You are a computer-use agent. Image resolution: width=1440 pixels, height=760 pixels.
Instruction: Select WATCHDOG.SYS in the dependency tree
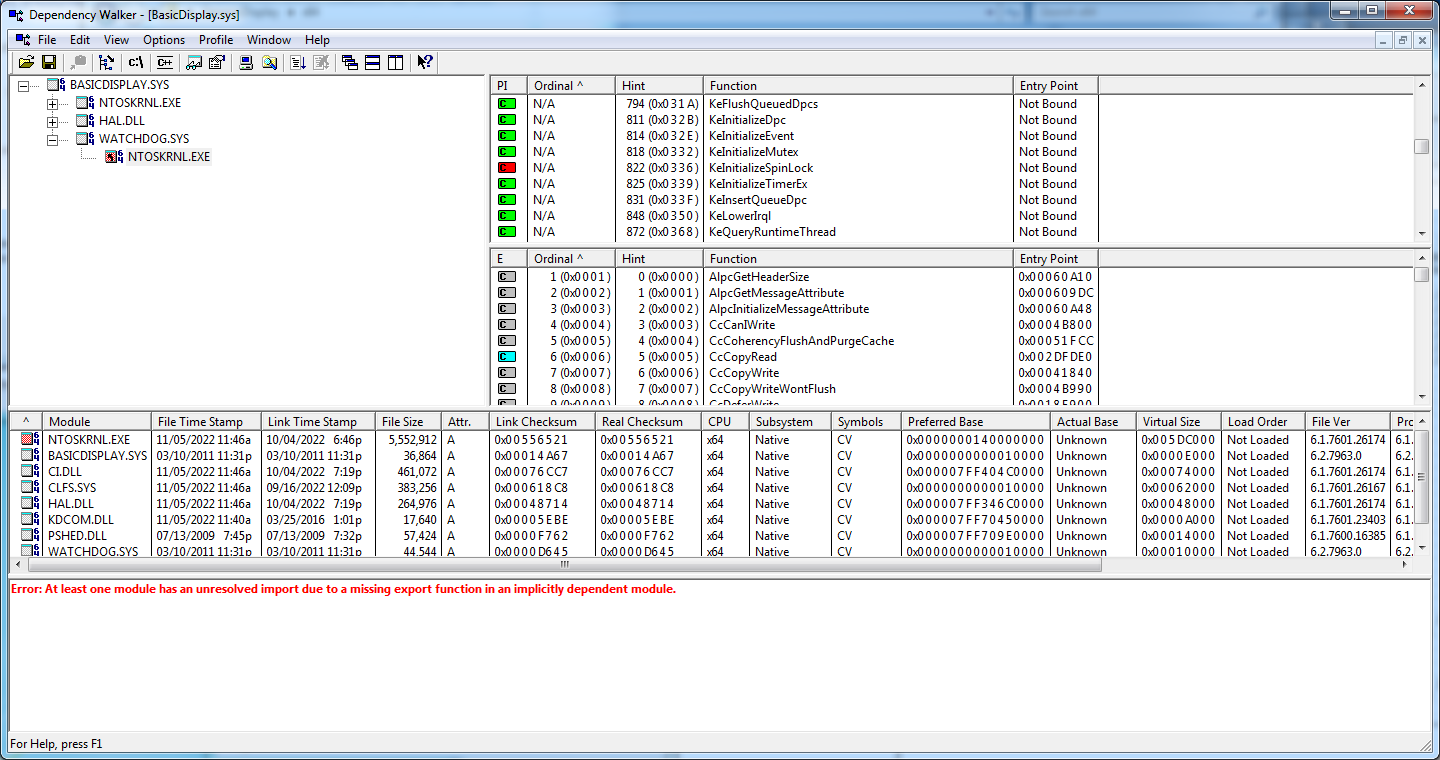[x=144, y=139]
